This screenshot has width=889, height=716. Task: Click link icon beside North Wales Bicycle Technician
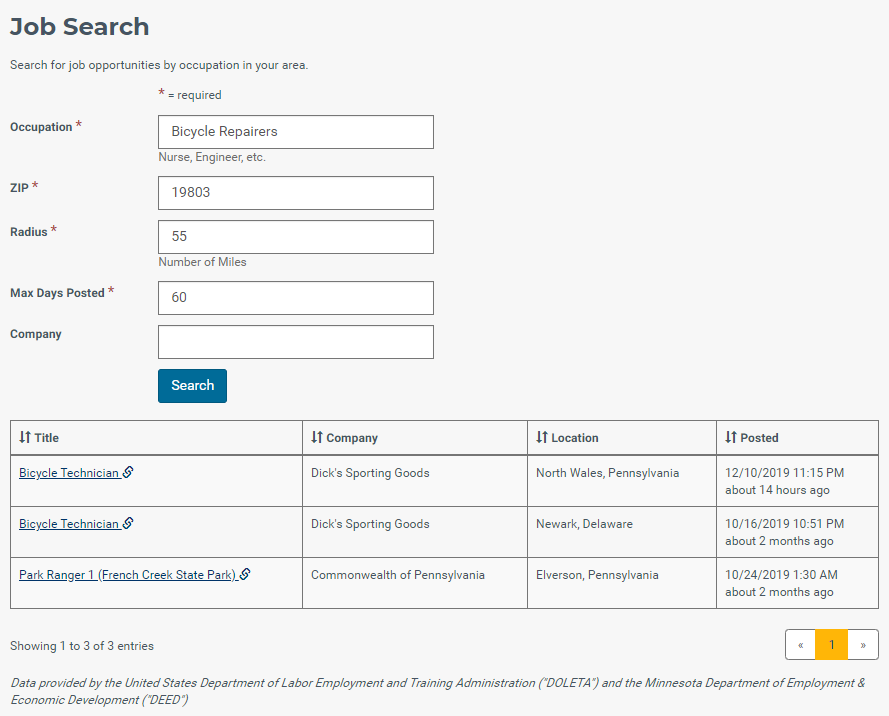point(128,472)
